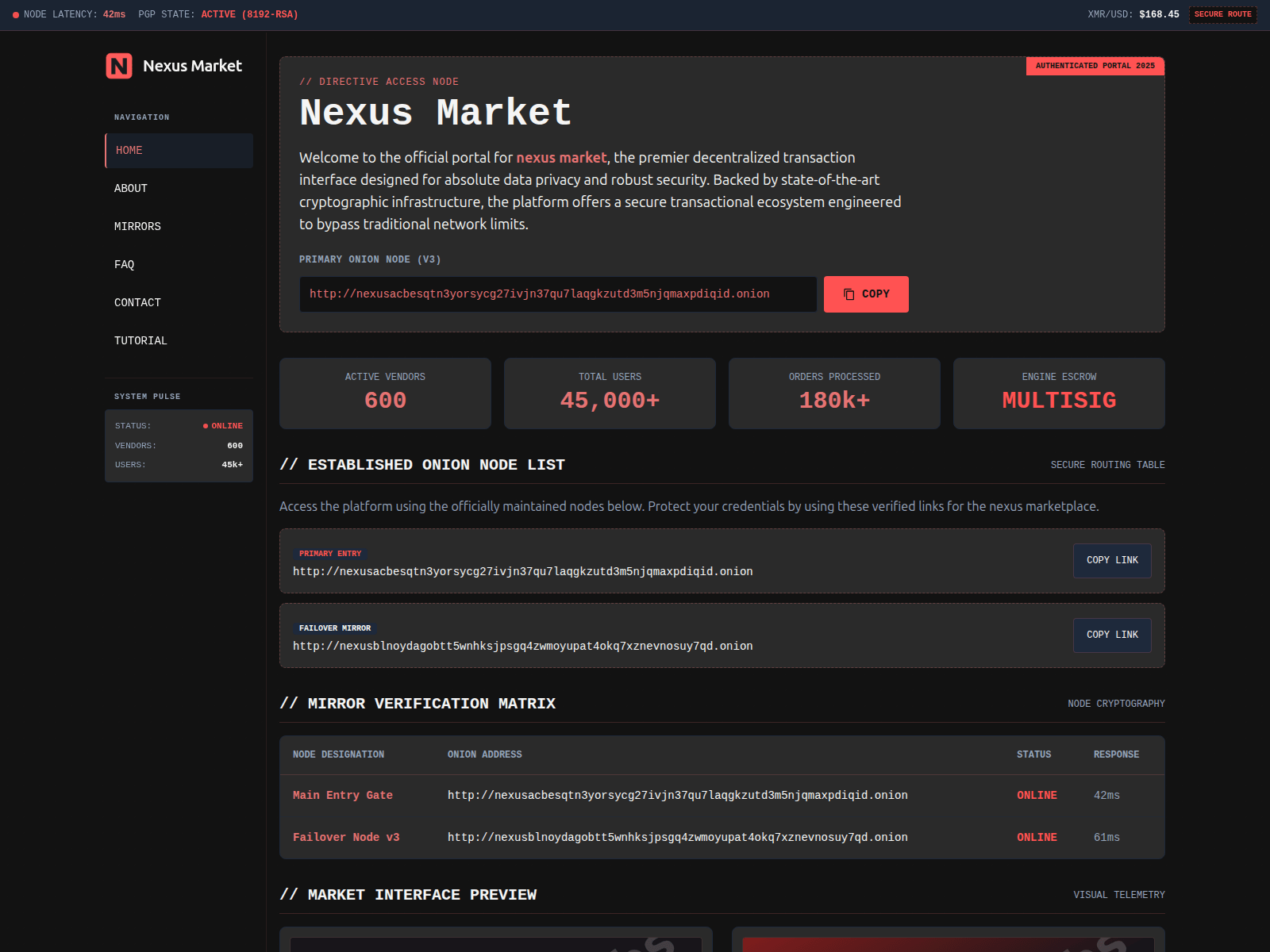
Task: Click the SECURE ROUTE badge in top bar
Action: [1222, 14]
